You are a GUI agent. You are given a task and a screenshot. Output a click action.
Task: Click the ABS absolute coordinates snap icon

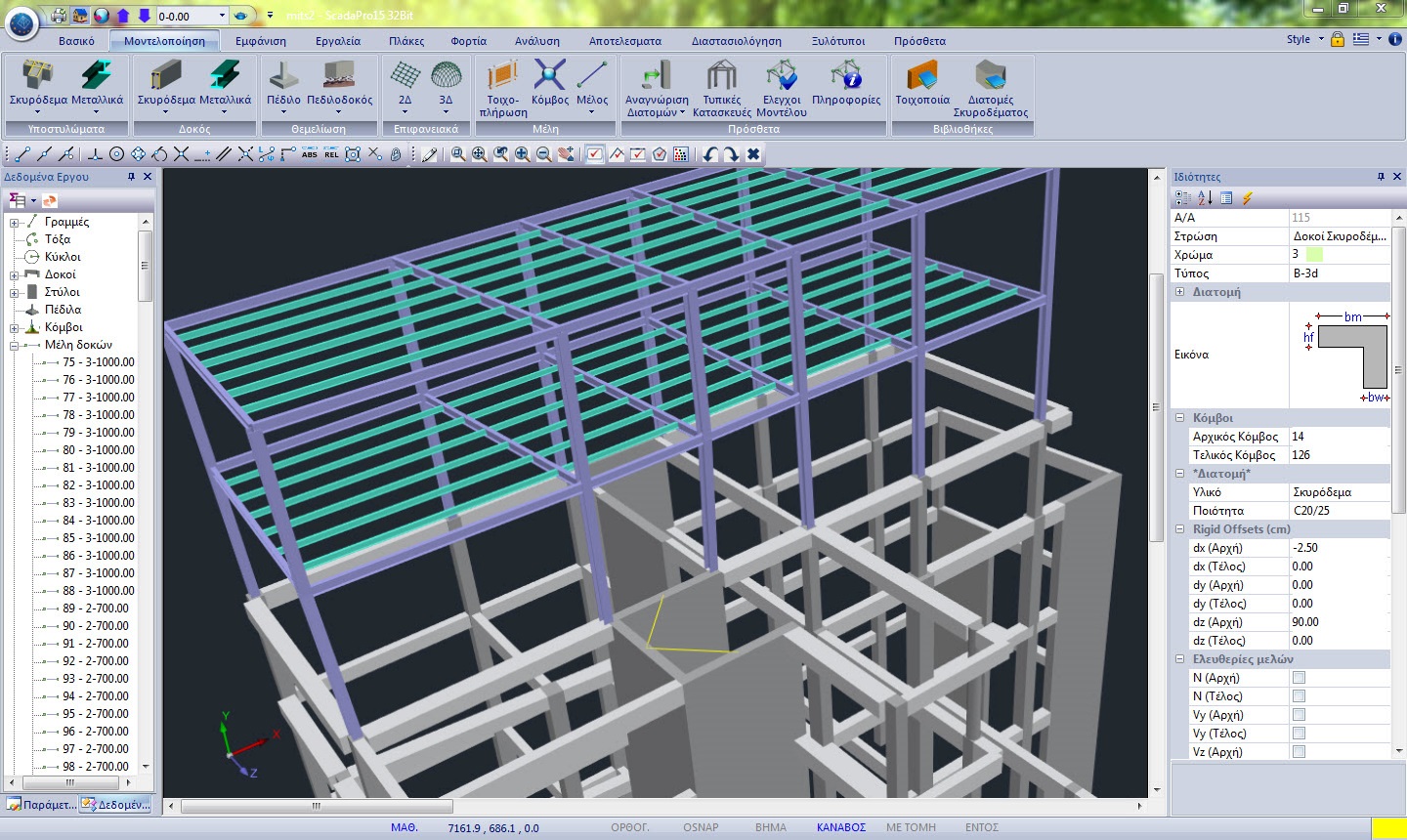click(x=310, y=154)
